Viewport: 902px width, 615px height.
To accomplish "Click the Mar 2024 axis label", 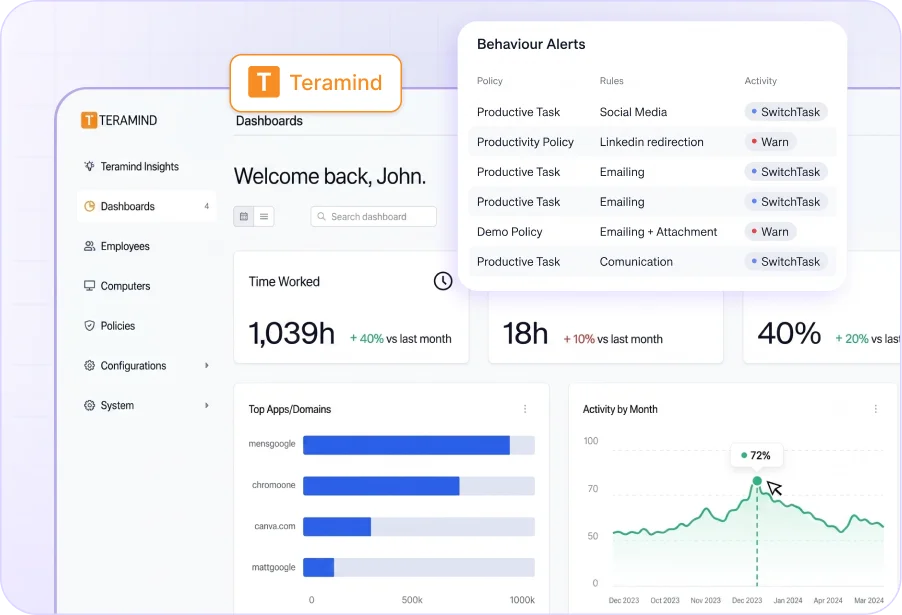I will [869, 600].
